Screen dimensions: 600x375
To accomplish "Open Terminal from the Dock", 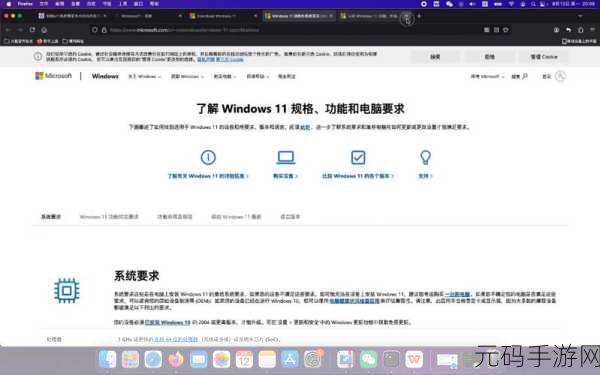I will click(391, 359).
